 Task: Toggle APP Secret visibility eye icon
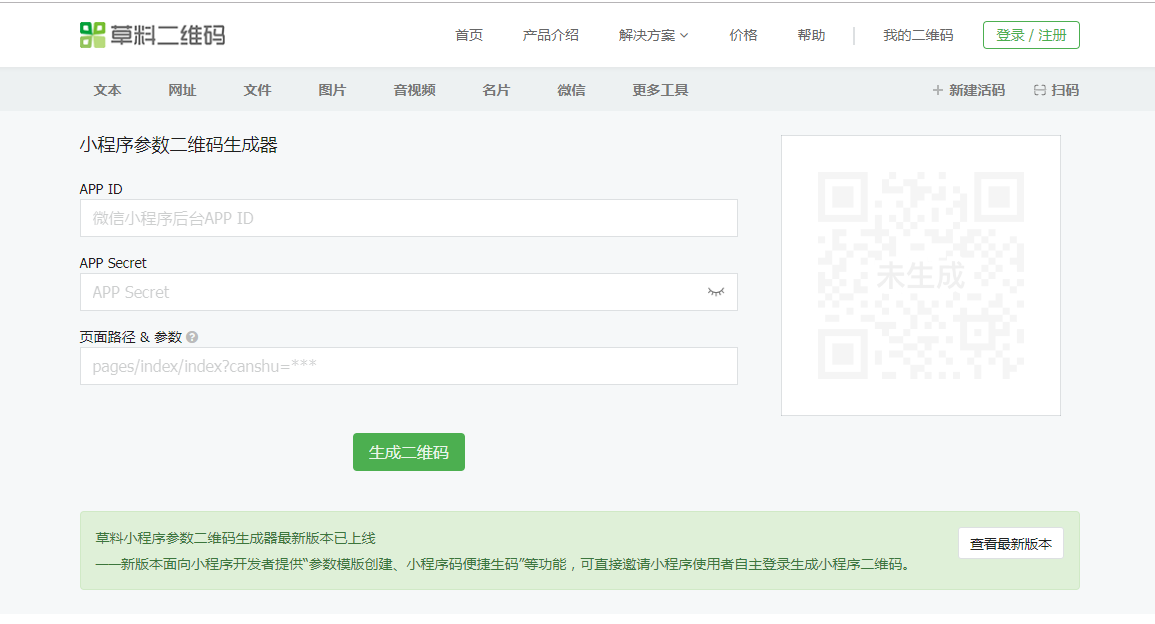(716, 292)
